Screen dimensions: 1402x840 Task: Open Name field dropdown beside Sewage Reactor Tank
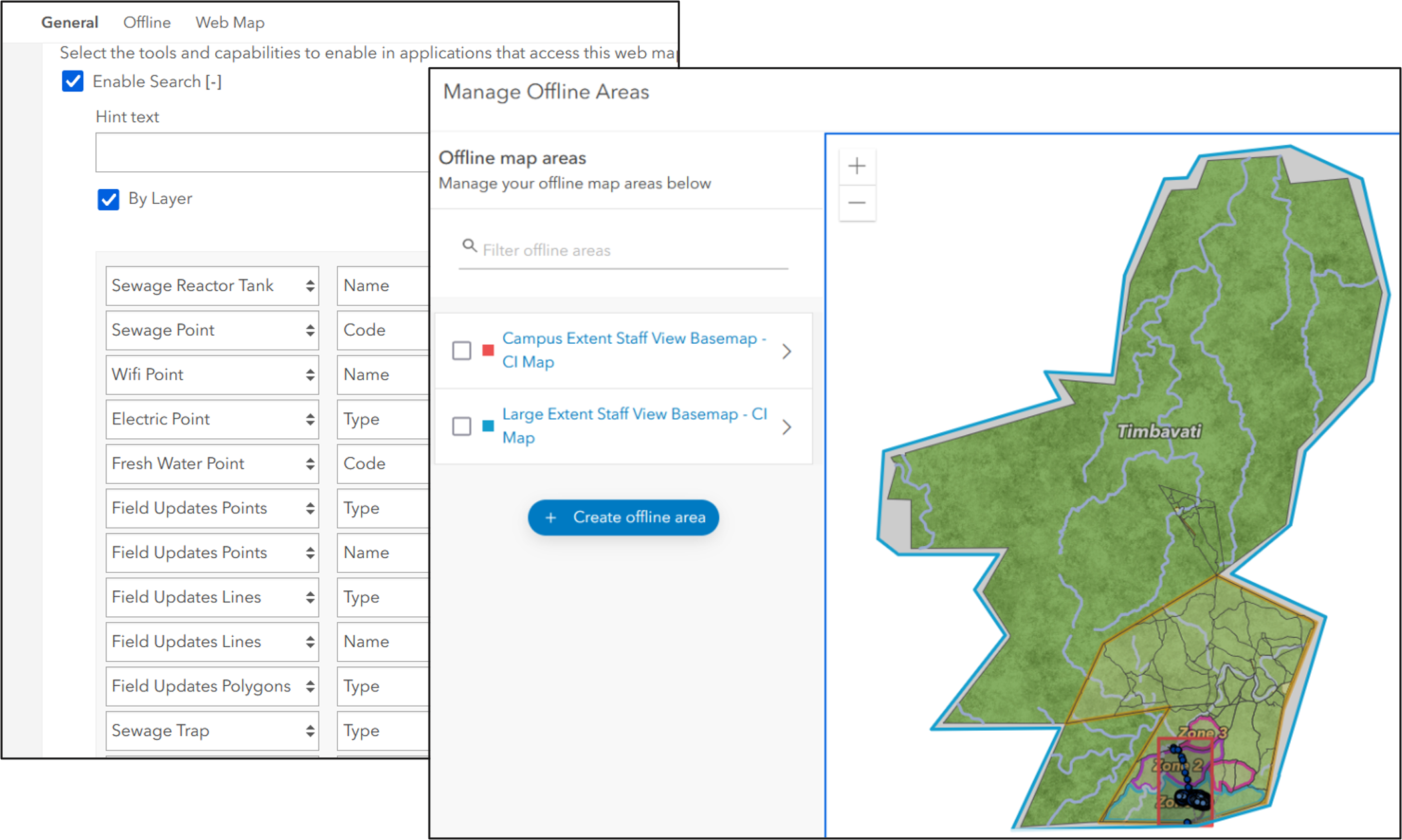point(383,286)
